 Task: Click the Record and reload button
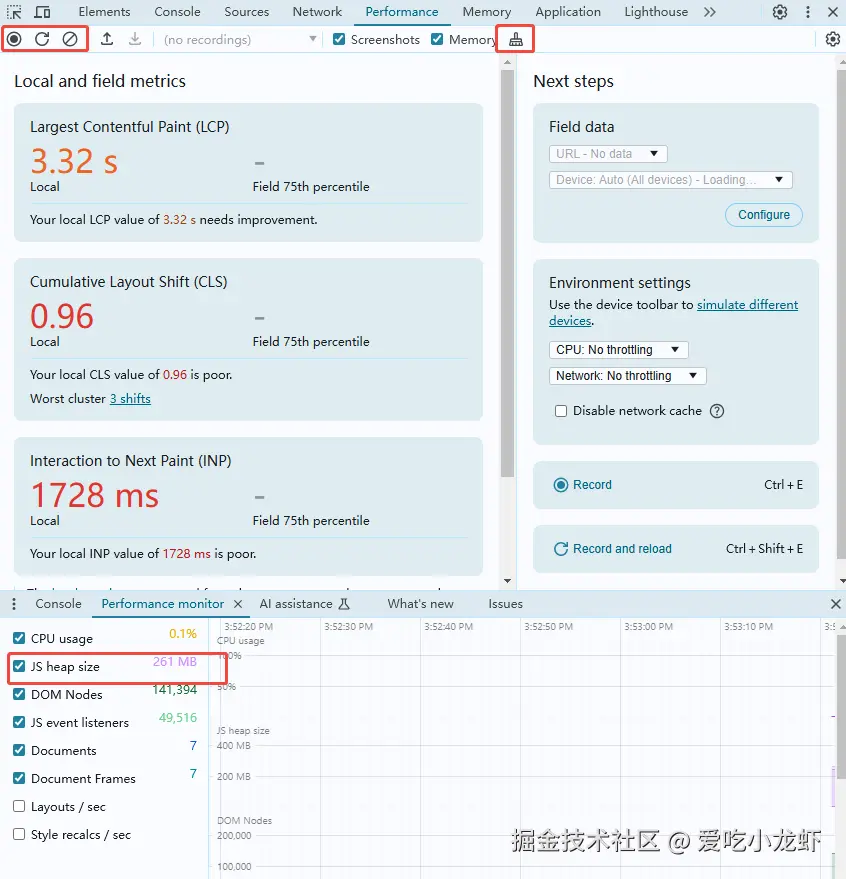(x=676, y=549)
